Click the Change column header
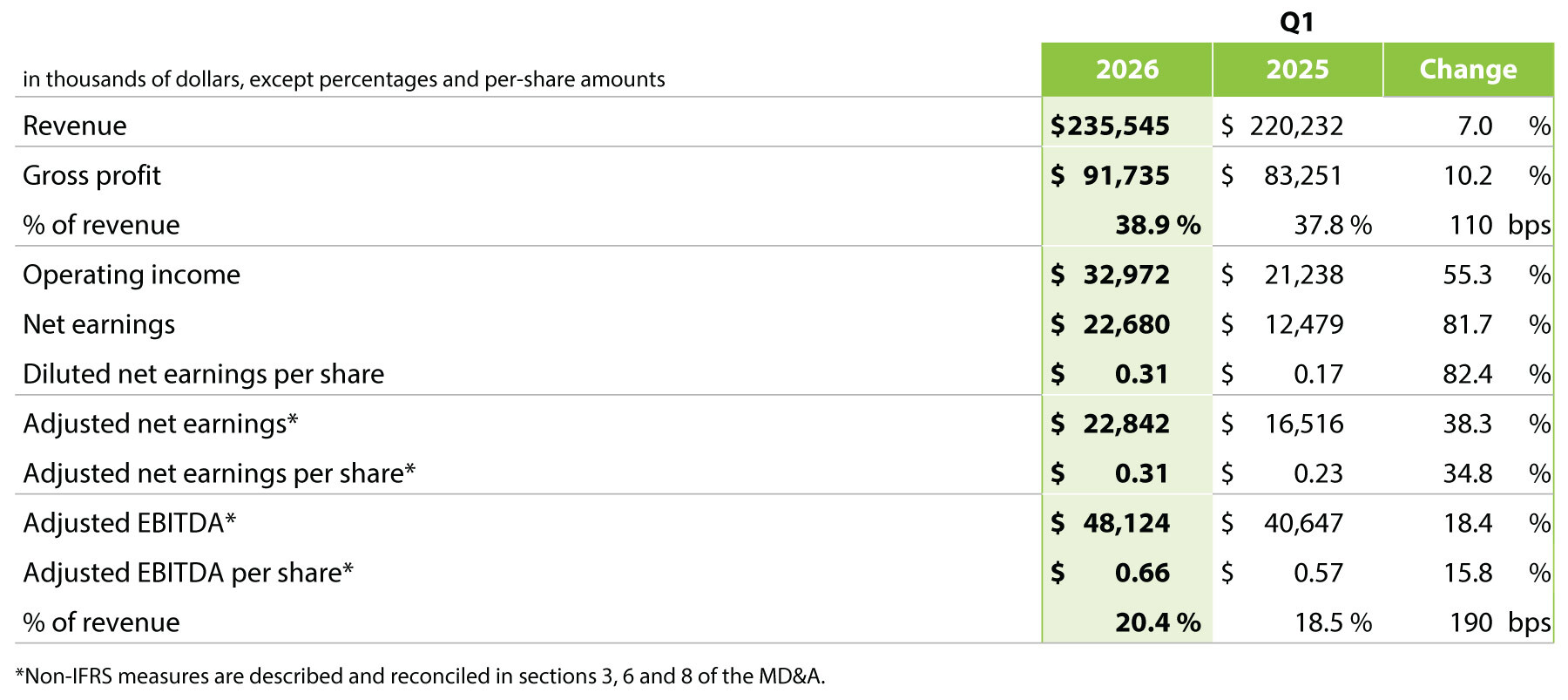Image resolution: width=1568 pixels, height=700 pixels. tap(1468, 70)
